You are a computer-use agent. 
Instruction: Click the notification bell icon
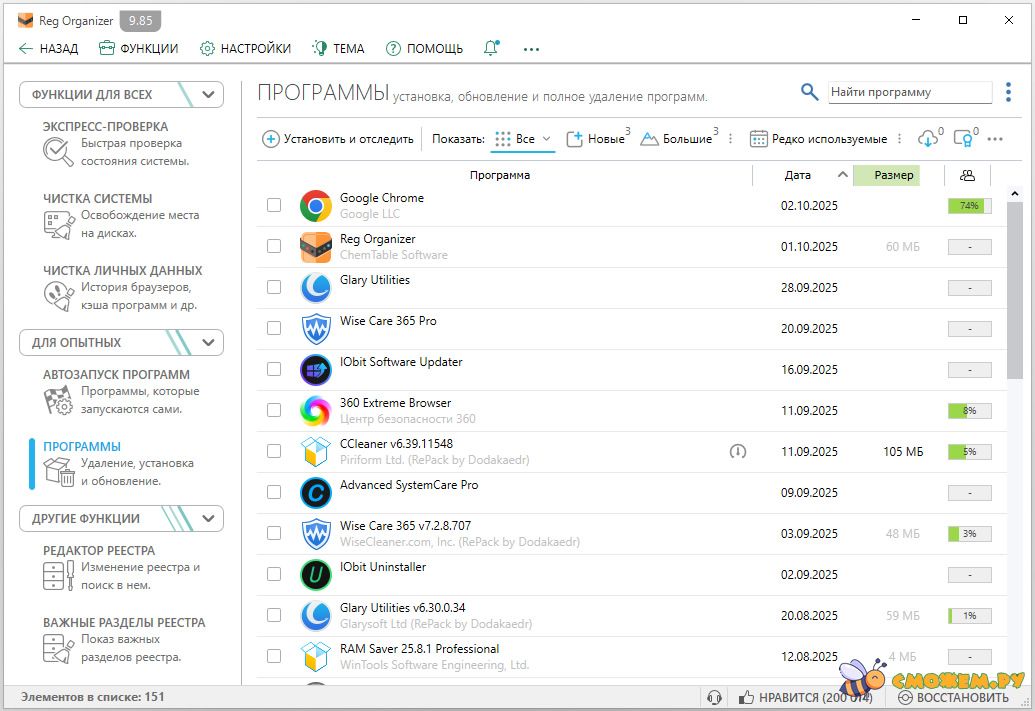491,48
